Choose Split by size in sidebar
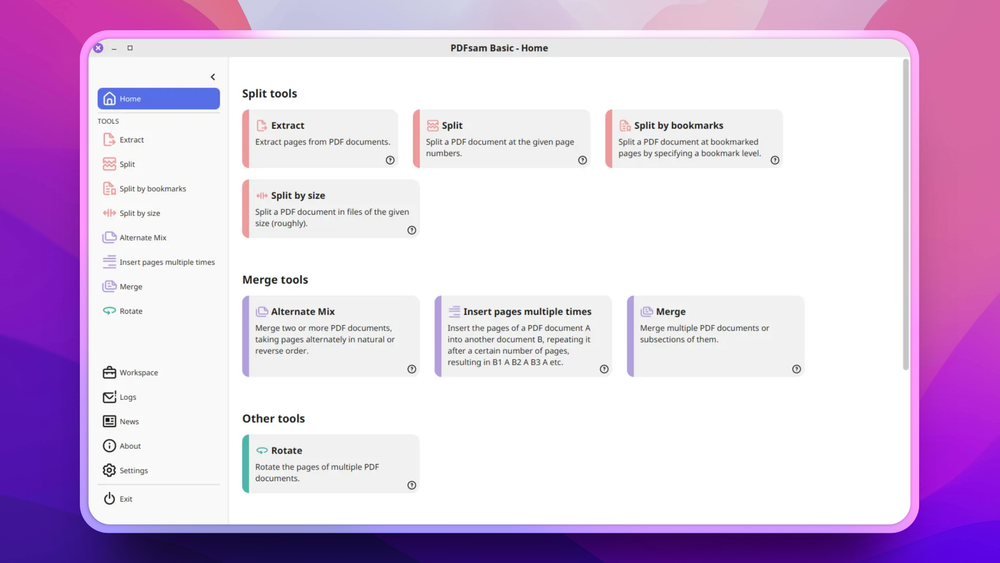 pos(158,213)
